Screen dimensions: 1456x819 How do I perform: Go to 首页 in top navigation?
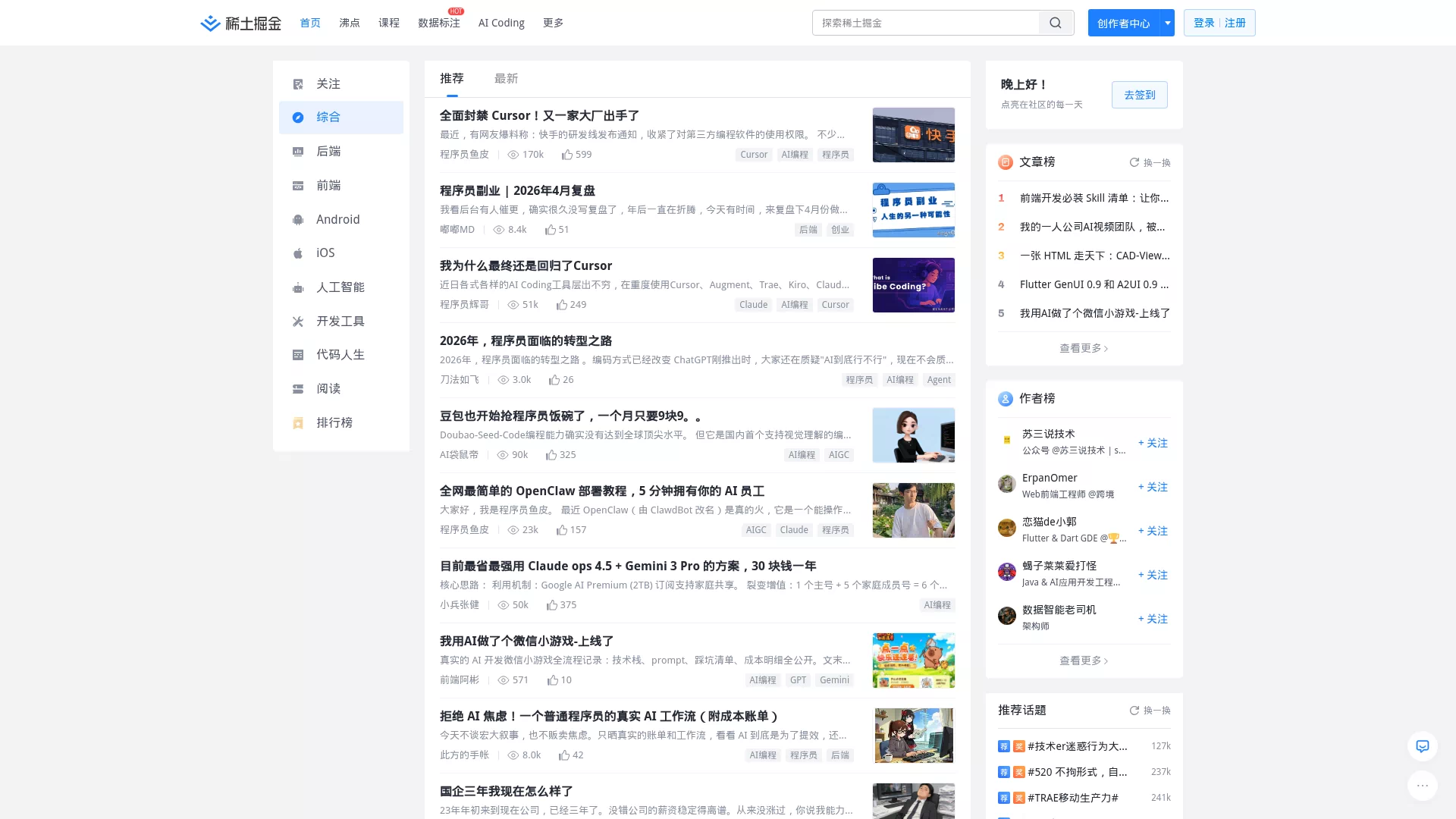click(310, 23)
